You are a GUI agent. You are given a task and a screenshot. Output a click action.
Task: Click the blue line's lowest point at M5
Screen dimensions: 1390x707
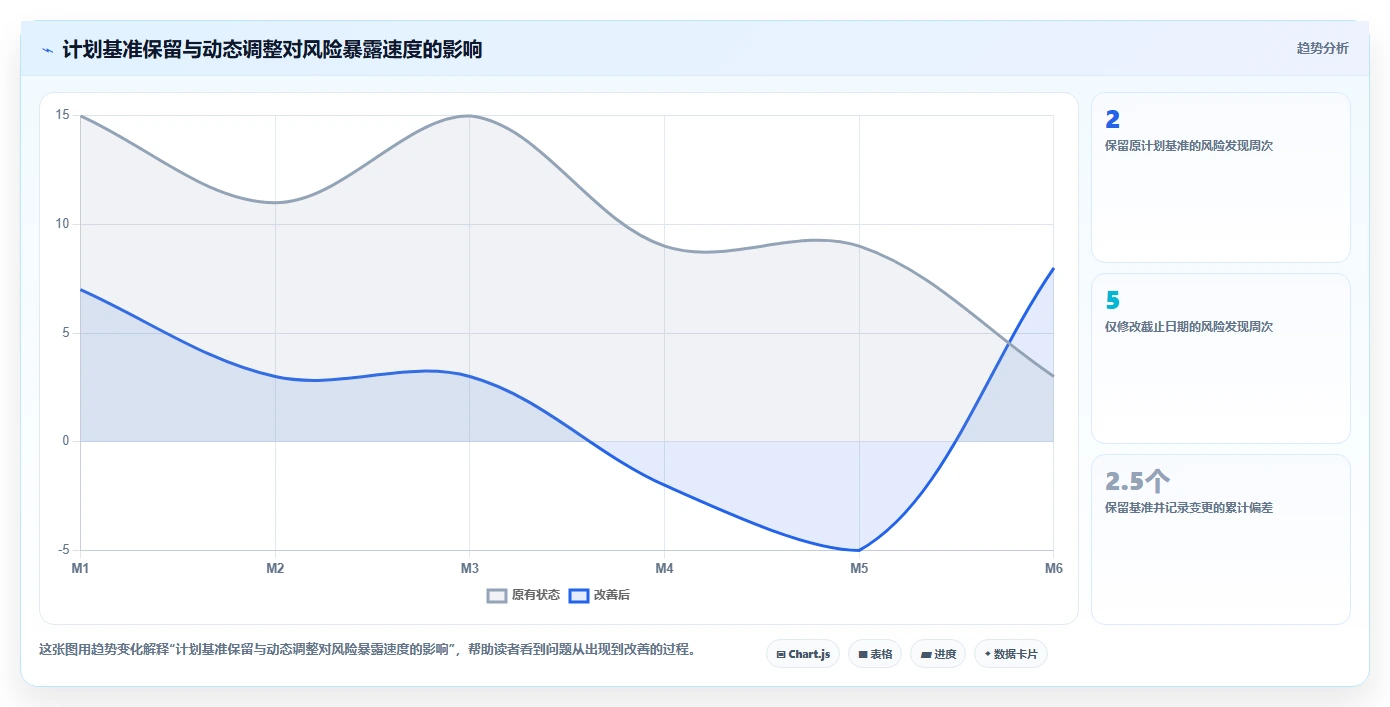[x=859, y=550]
